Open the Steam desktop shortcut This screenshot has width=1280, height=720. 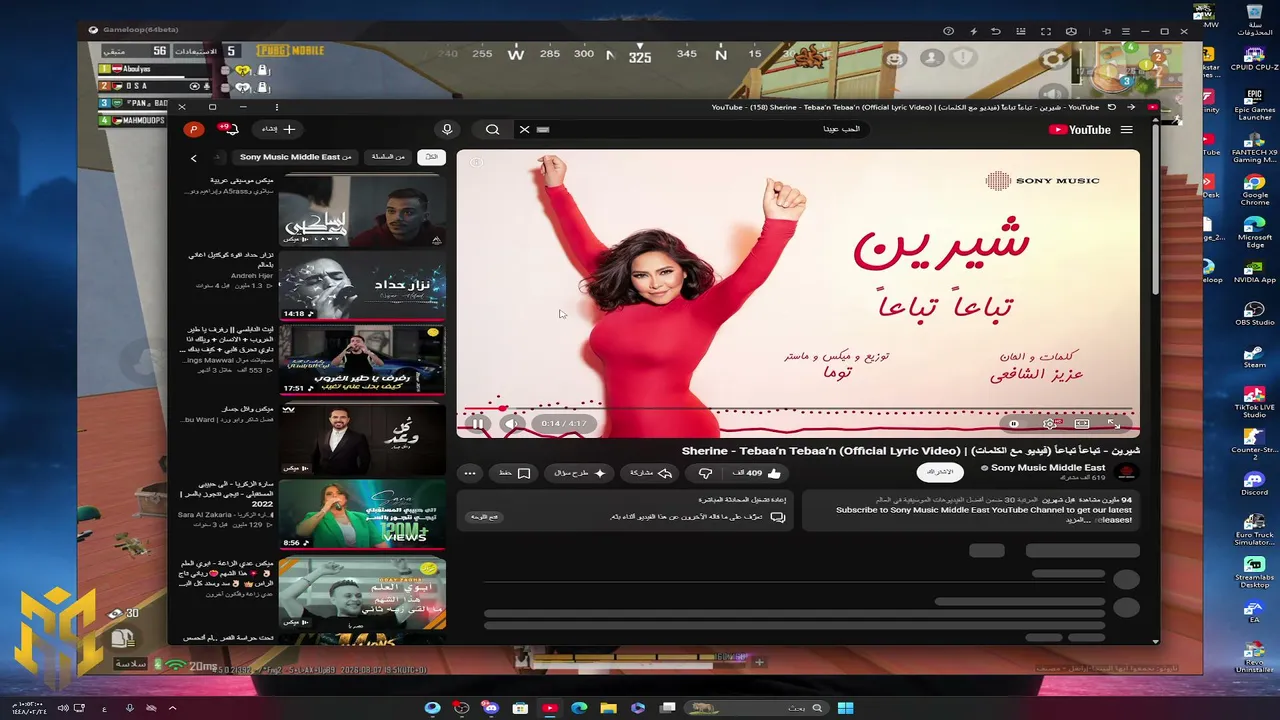point(1254,358)
